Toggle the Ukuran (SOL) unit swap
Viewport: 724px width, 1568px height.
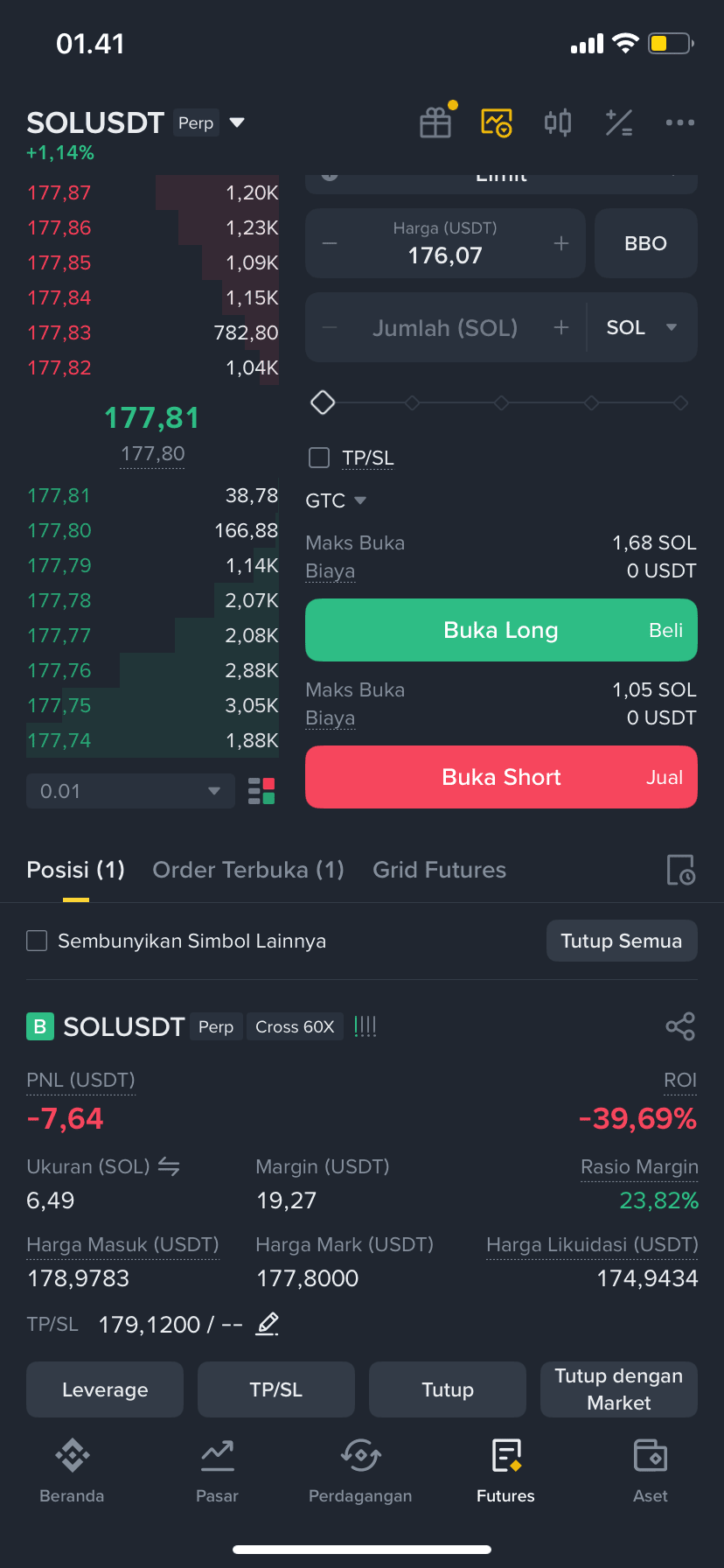click(169, 1166)
